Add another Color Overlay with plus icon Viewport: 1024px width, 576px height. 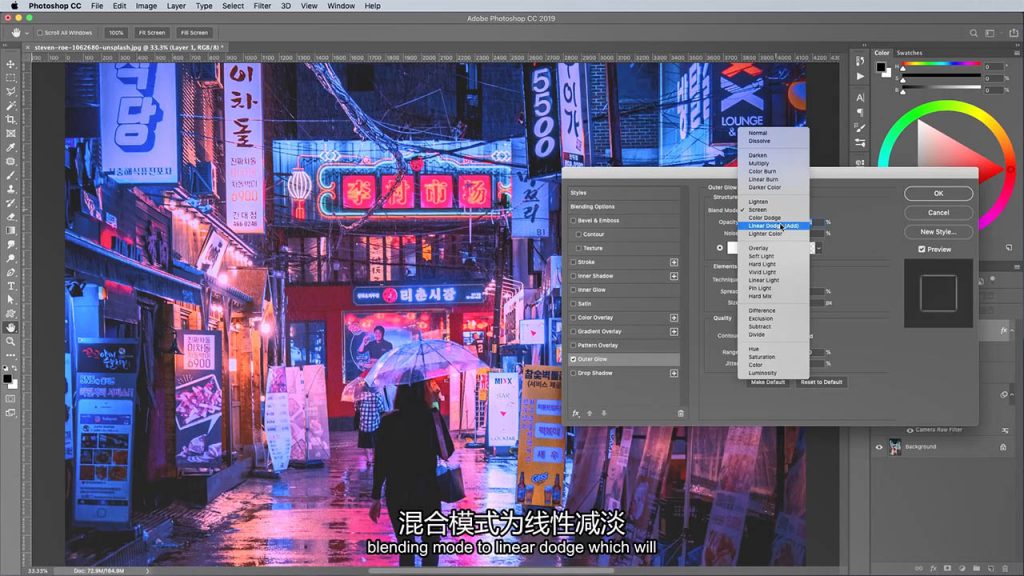674,317
